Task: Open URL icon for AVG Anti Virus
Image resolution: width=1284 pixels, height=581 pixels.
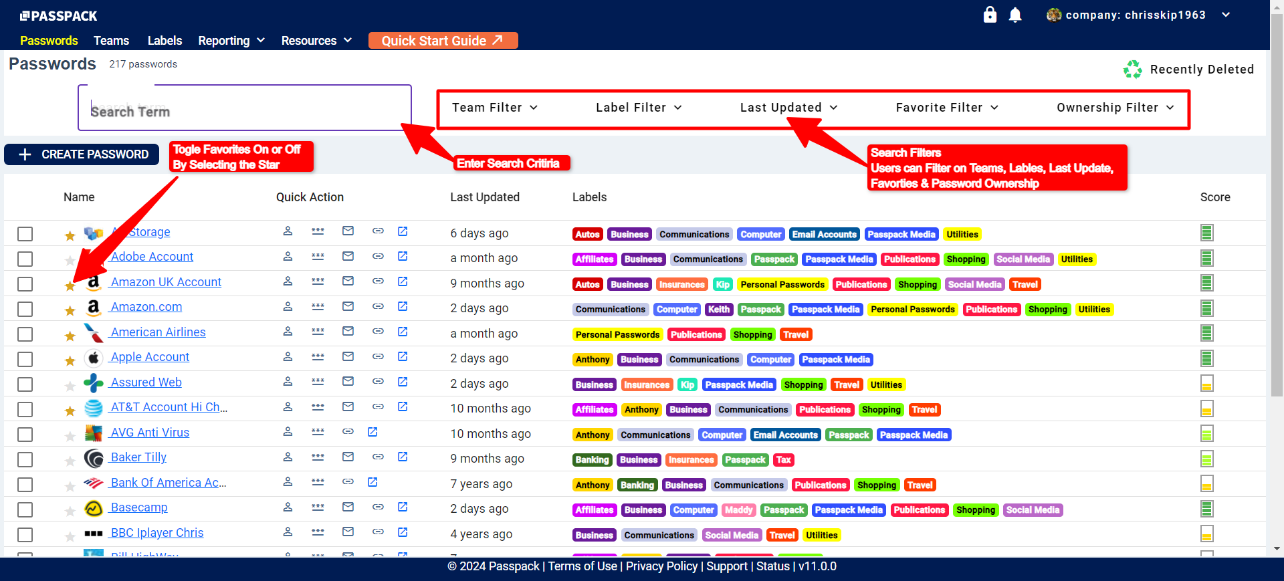Action: [372, 431]
